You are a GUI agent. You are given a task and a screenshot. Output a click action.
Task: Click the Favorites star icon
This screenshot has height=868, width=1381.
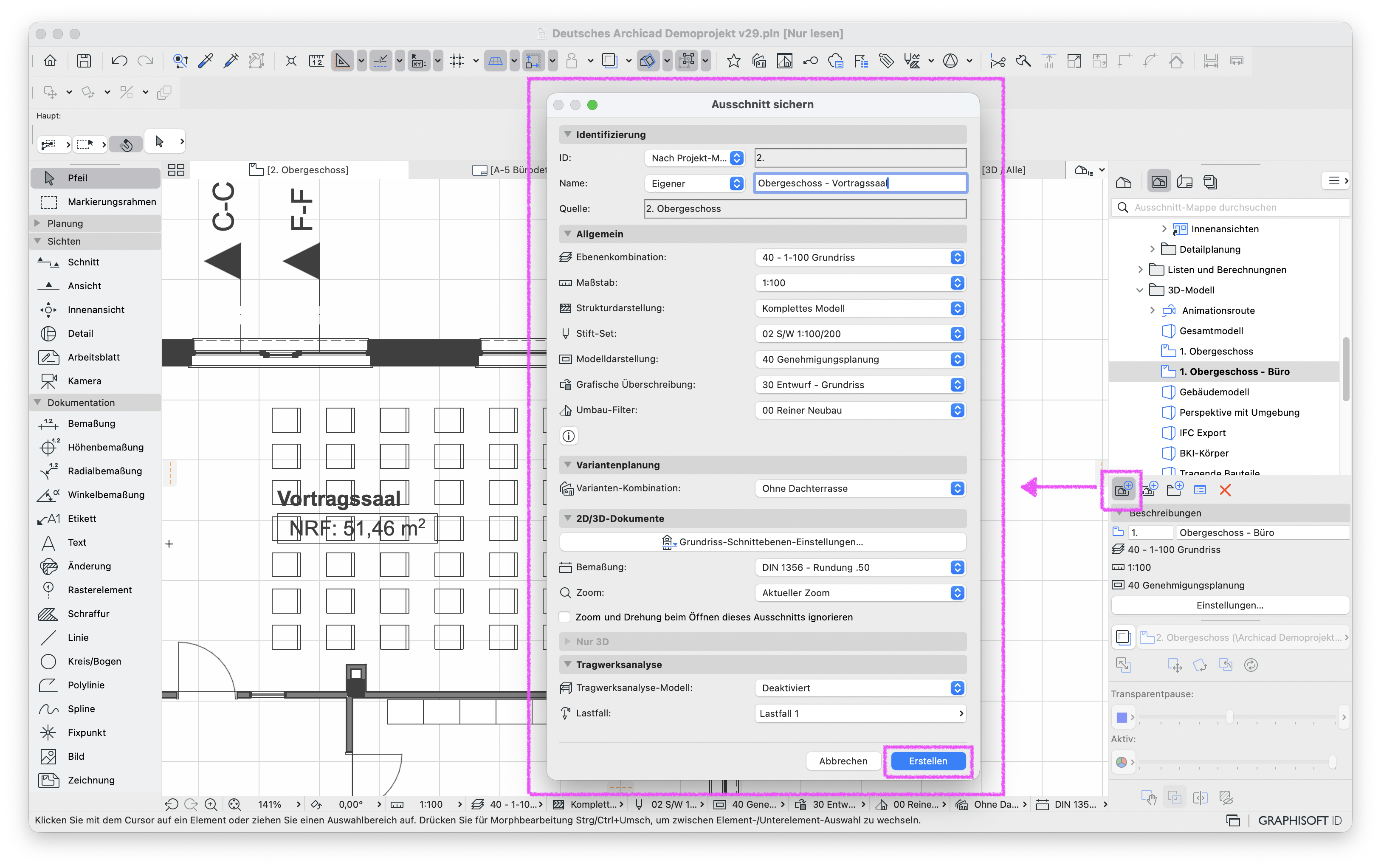pyautogui.click(x=733, y=60)
